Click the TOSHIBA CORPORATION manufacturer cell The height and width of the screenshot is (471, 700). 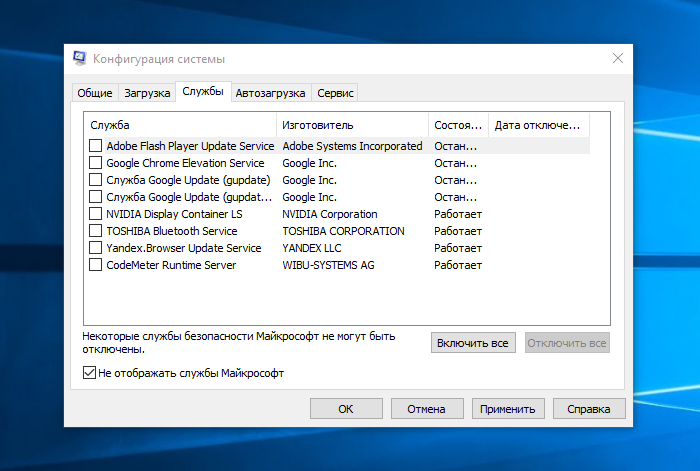tap(343, 231)
